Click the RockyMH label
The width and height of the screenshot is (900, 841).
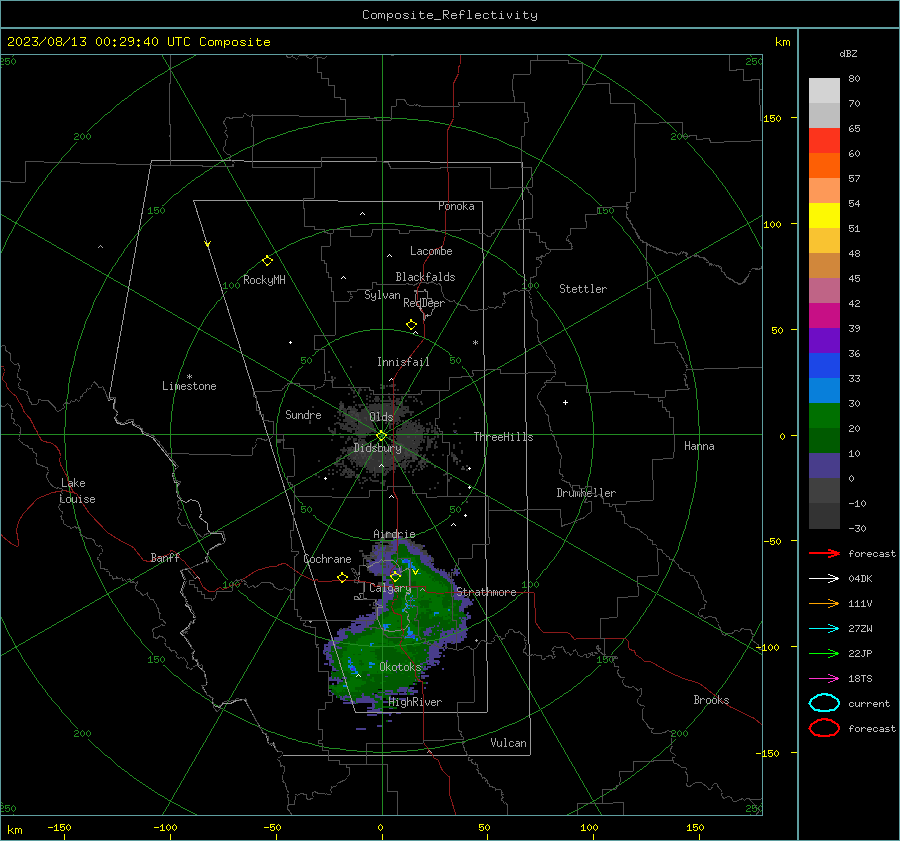(x=264, y=280)
